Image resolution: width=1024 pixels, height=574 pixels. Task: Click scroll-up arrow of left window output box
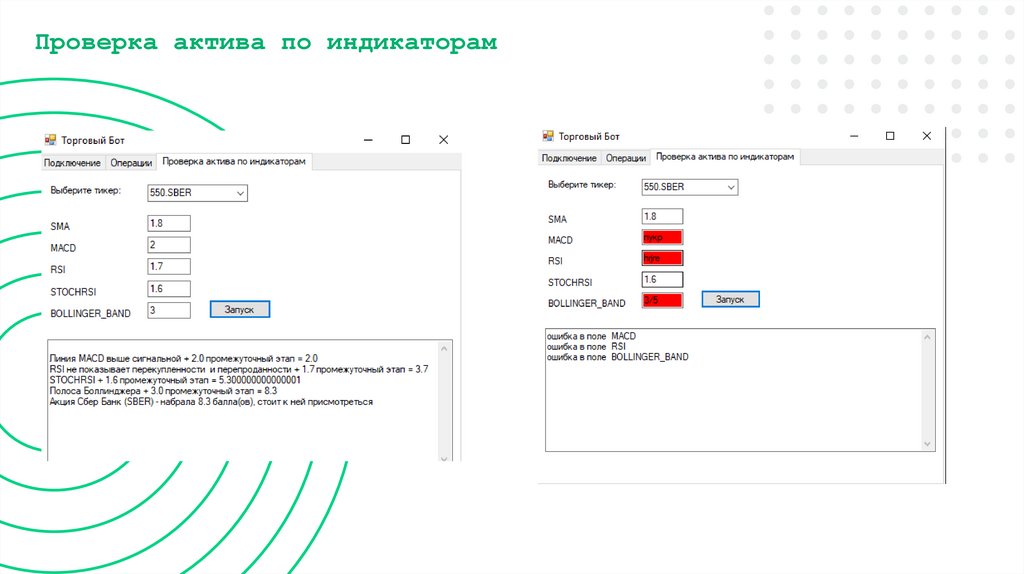(444, 349)
